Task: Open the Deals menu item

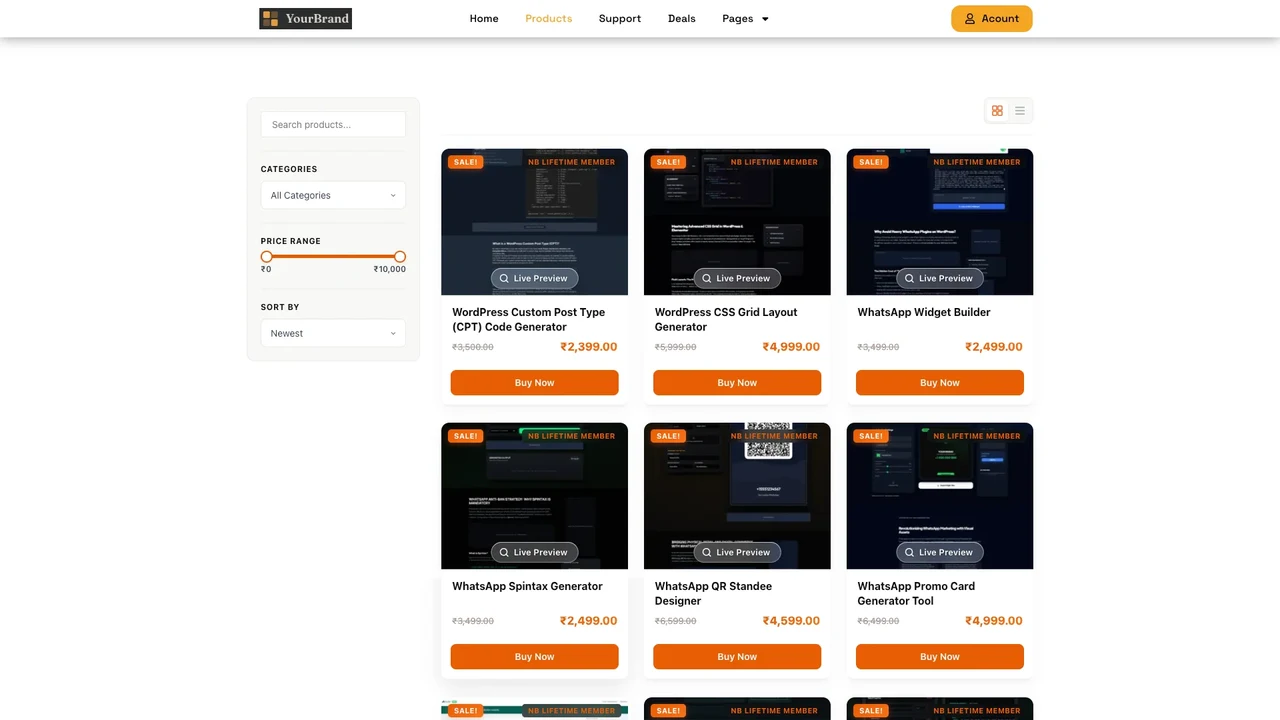Action: [x=682, y=19]
